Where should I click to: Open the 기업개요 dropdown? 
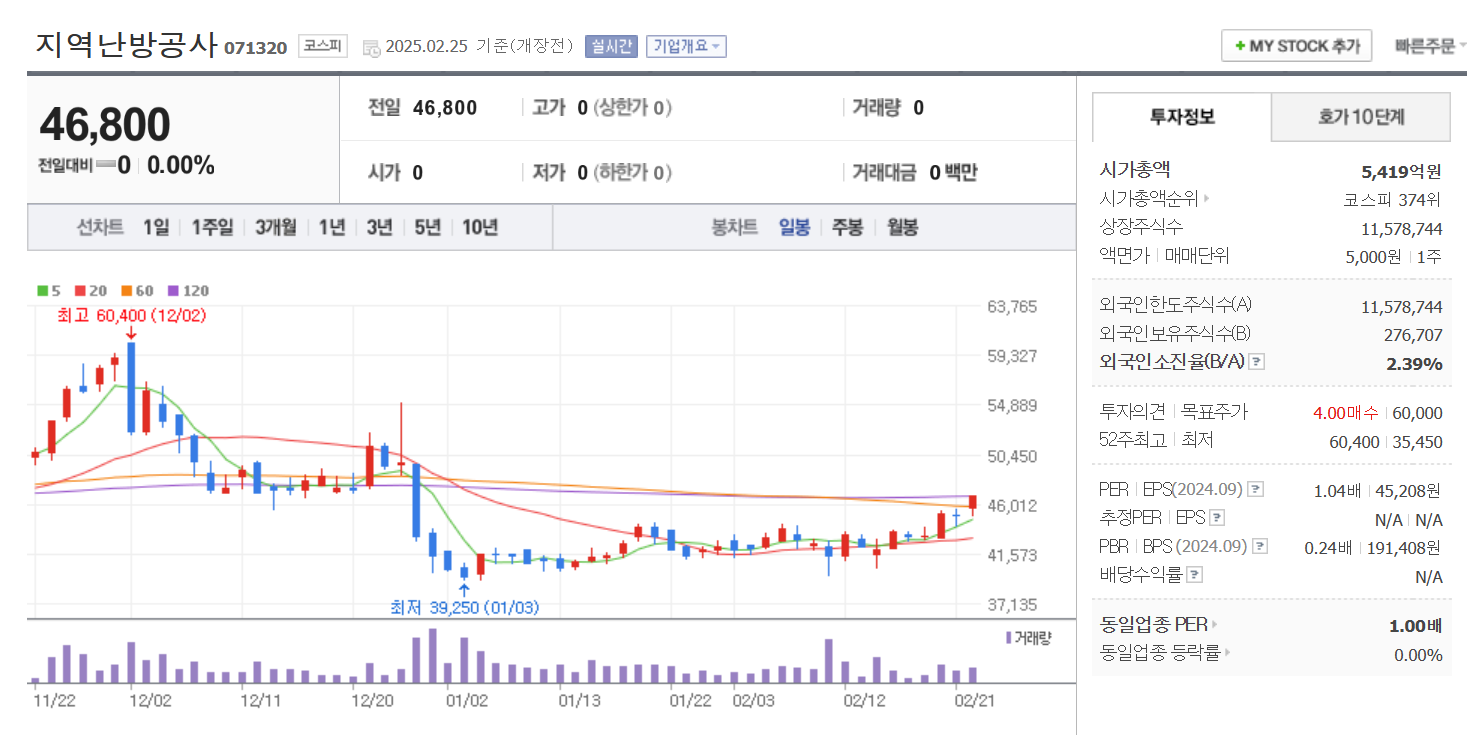[x=688, y=45]
